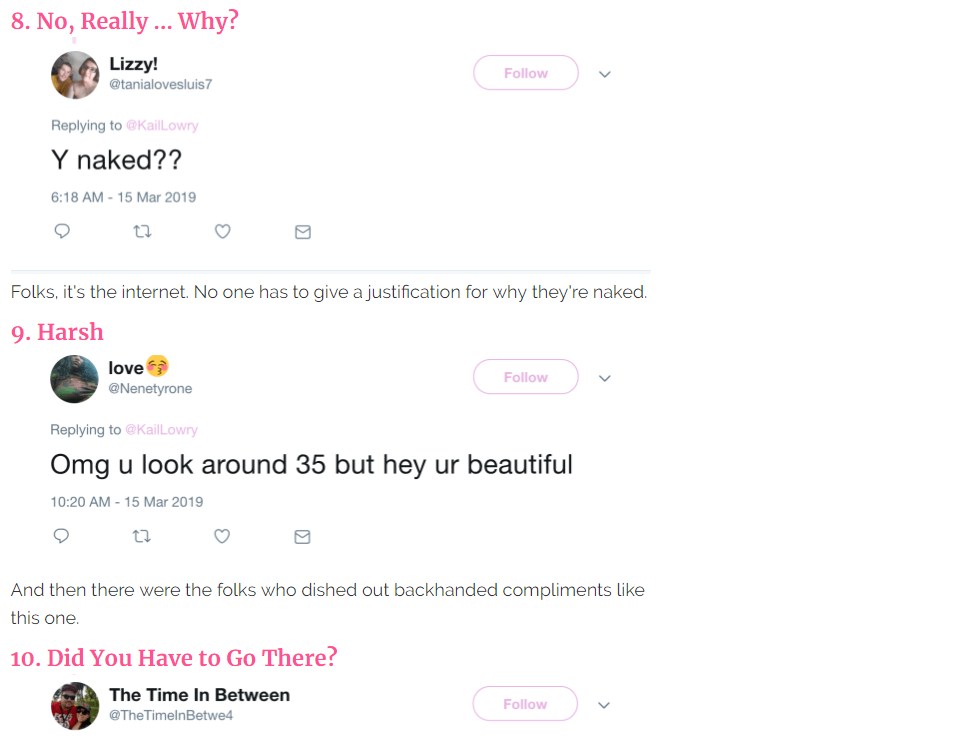Viewport: 961px width, 744px height.
Task: Retweet Lizzy's "Y naked??" tweet
Action: pyautogui.click(x=142, y=231)
